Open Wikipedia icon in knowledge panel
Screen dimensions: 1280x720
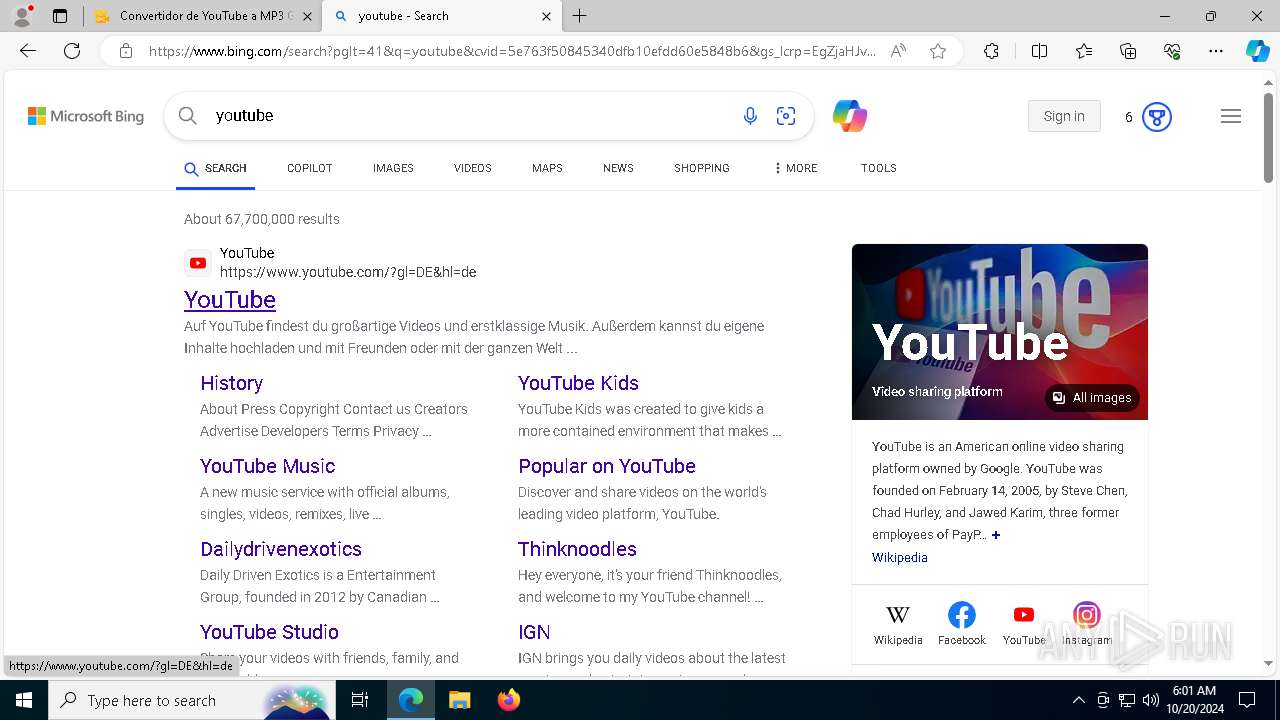tap(898, 615)
